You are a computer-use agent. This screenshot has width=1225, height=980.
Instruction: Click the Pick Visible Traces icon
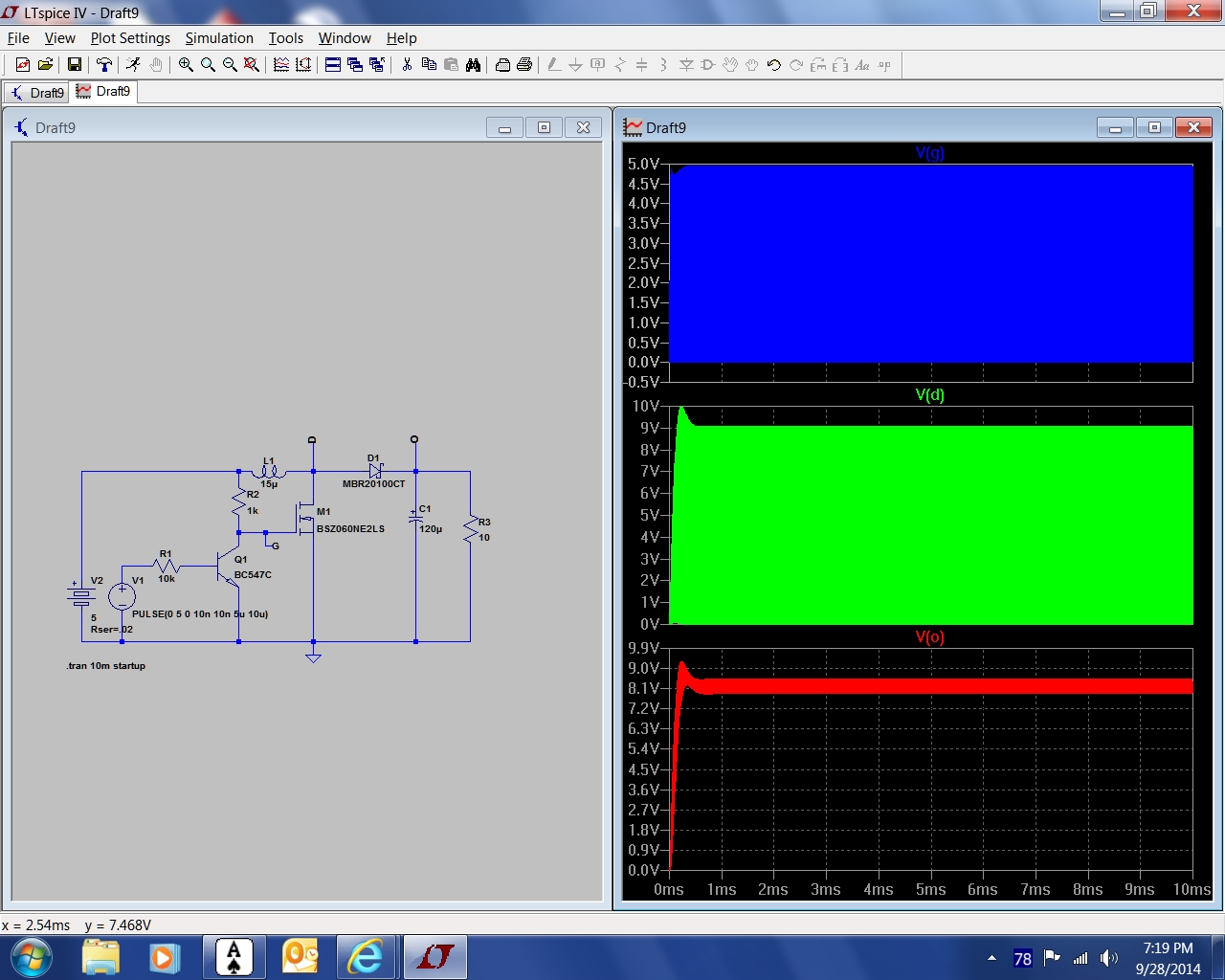(x=303, y=65)
